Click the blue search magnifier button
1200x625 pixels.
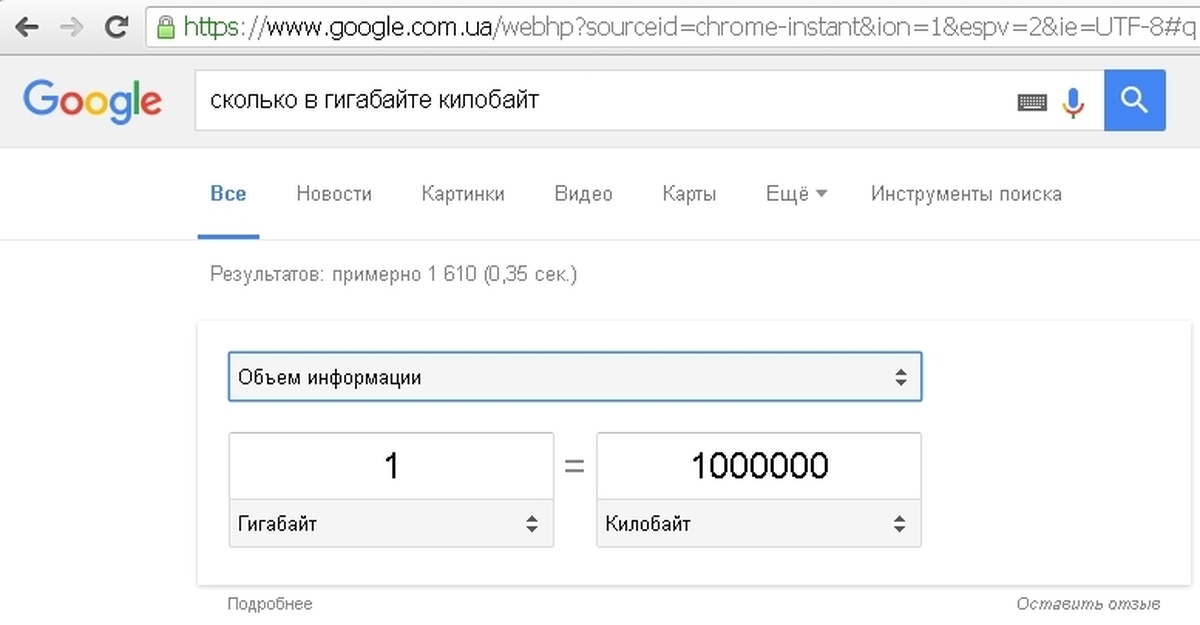(x=1134, y=100)
